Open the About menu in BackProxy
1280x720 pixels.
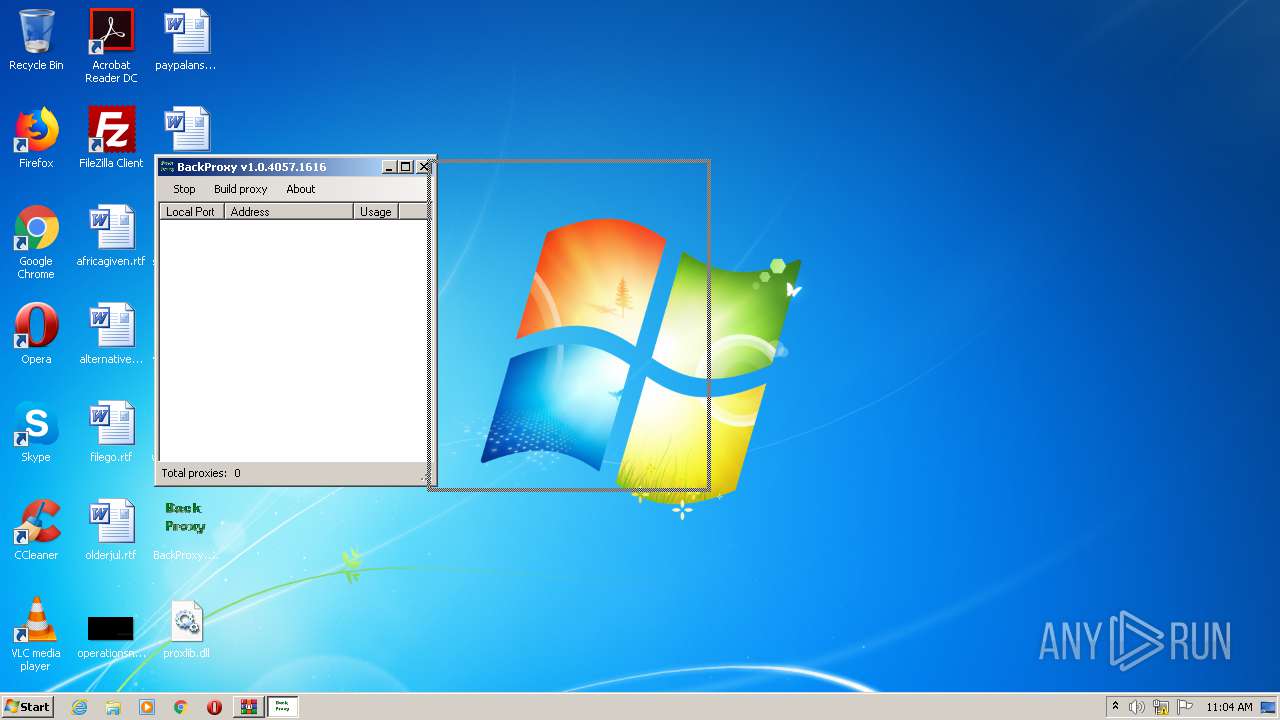pyautogui.click(x=300, y=189)
